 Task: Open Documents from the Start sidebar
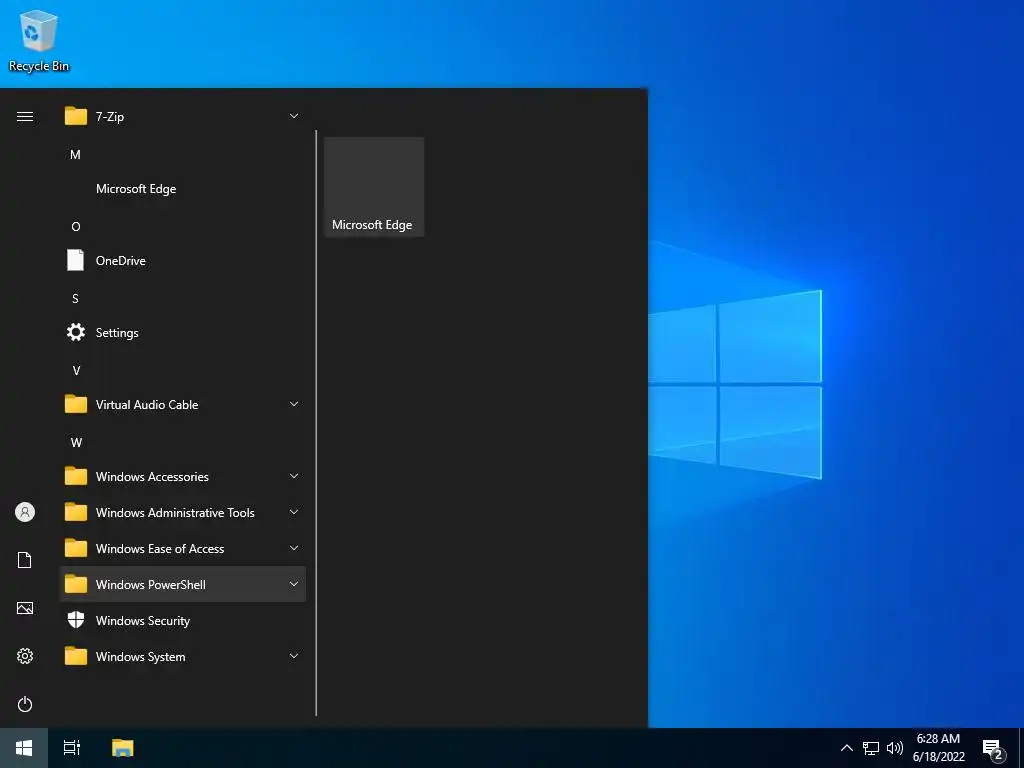tap(25, 560)
